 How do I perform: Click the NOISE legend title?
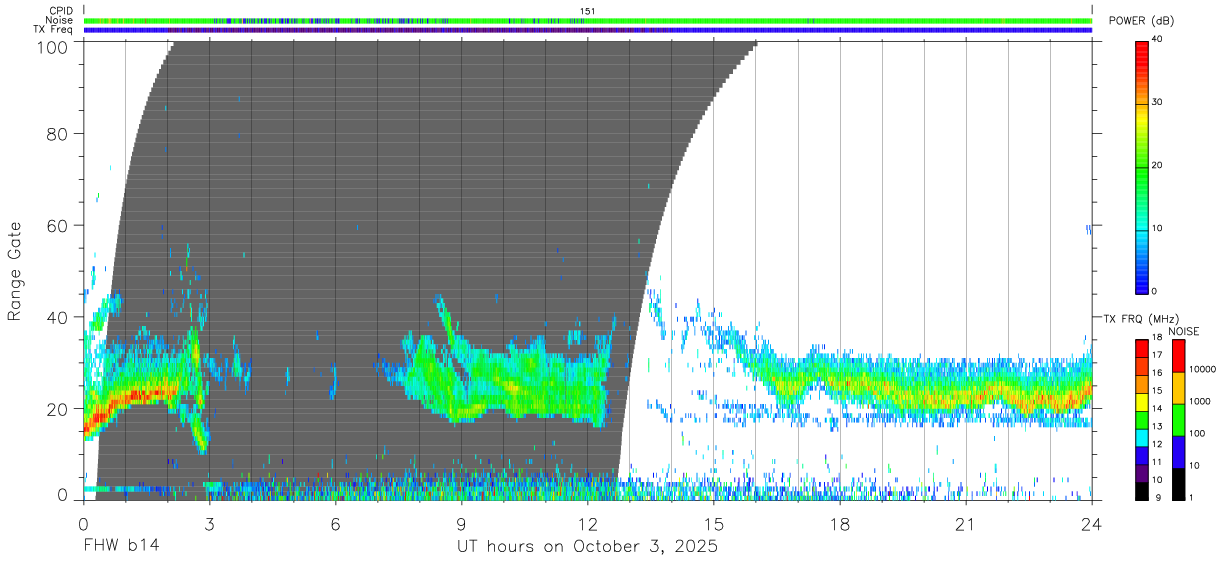[1184, 331]
